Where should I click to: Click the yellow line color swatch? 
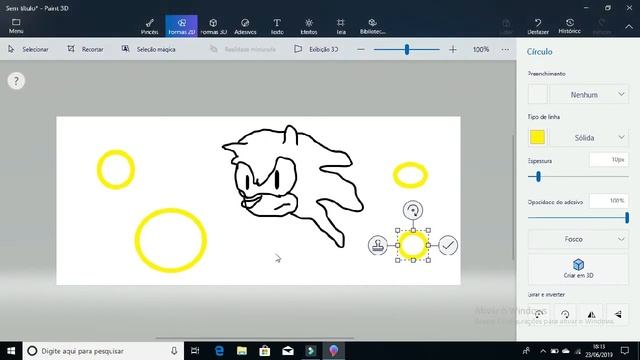coord(538,137)
